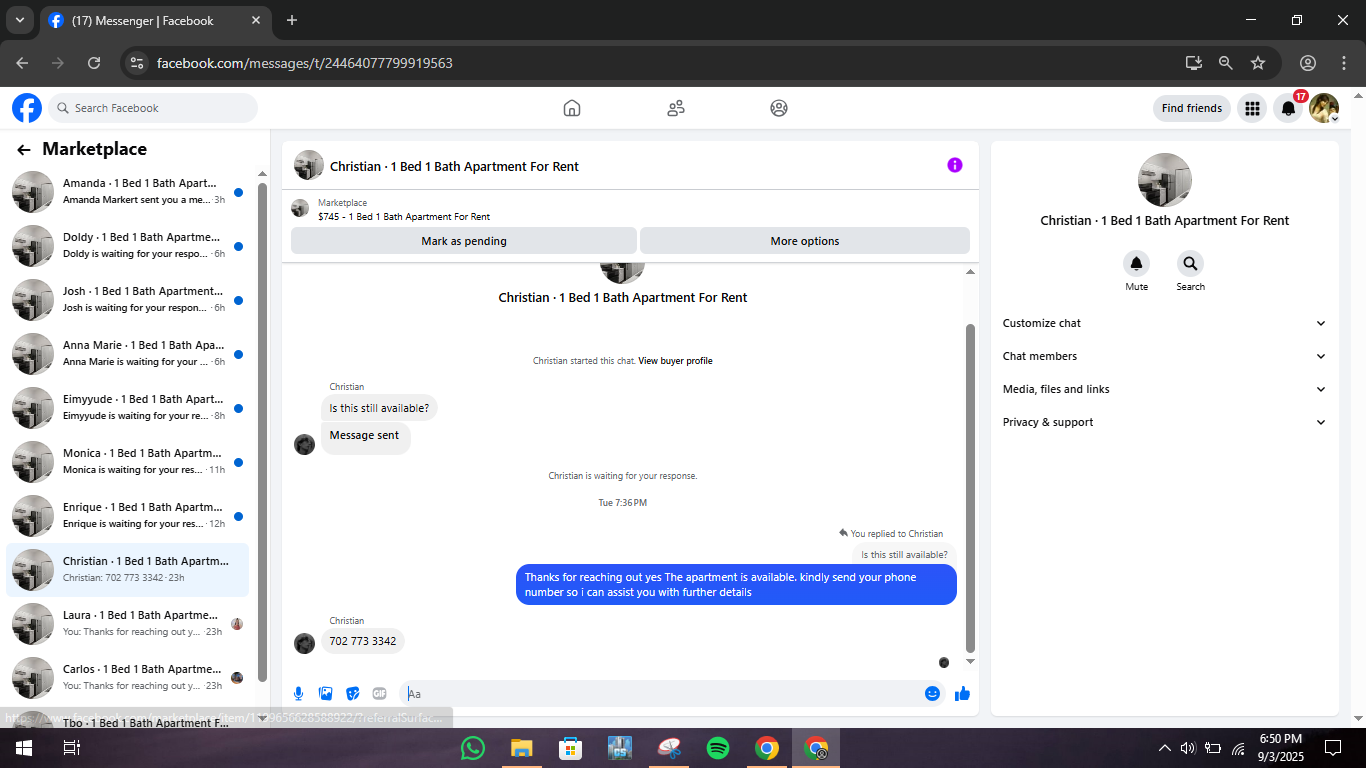Open the account menu on profile picture

[x=1324, y=108]
